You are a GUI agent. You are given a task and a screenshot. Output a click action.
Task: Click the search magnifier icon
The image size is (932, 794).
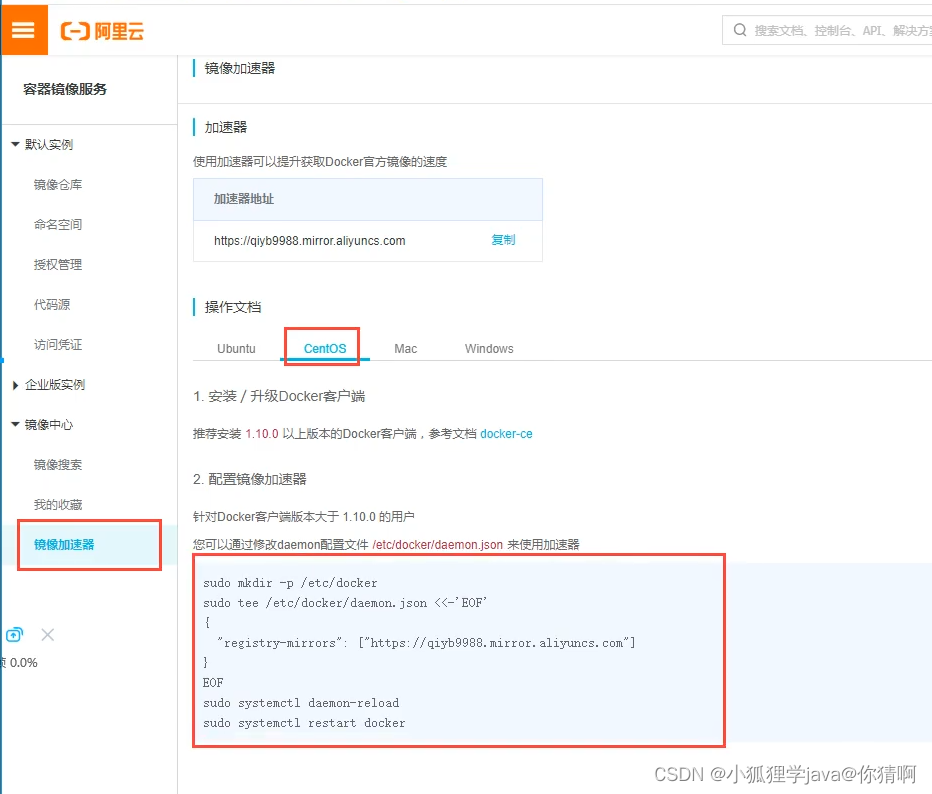pos(739,30)
